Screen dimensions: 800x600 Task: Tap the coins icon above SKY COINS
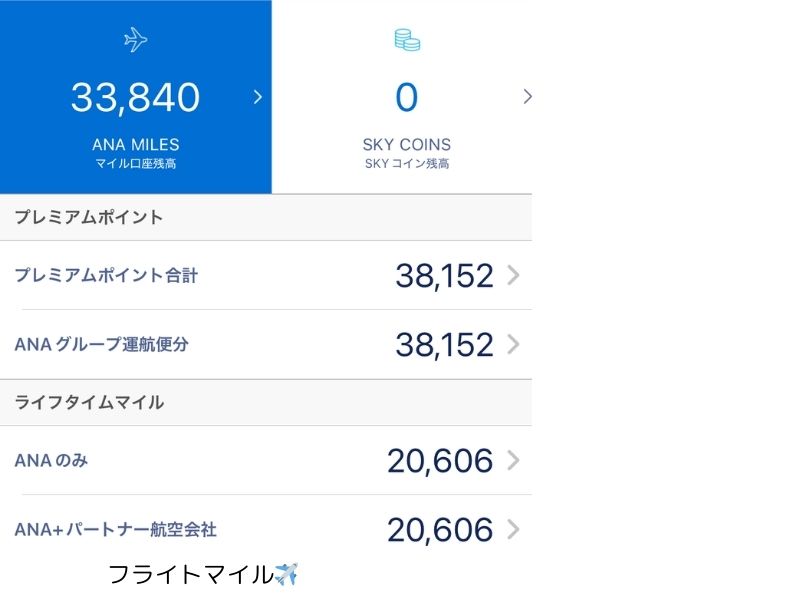tap(407, 40)
